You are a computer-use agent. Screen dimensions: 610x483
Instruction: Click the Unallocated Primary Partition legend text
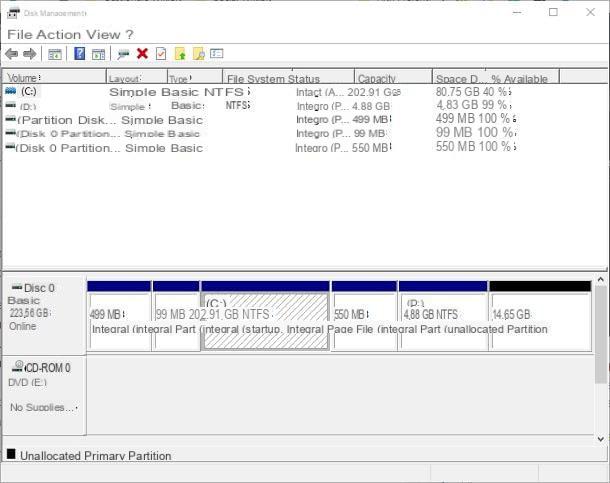click(x=96, y=456)
